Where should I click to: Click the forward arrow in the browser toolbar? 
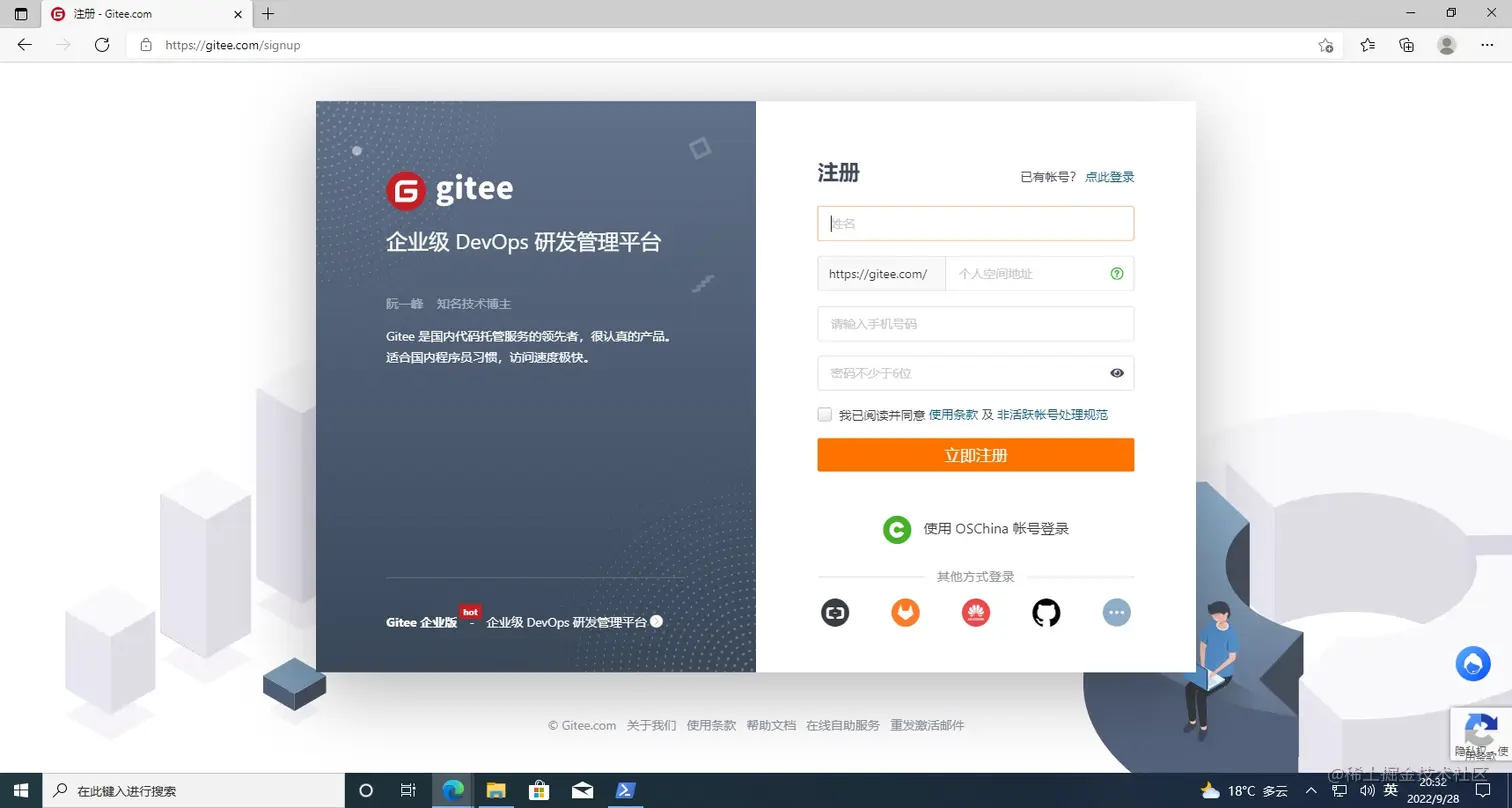[x=63, y=45]
